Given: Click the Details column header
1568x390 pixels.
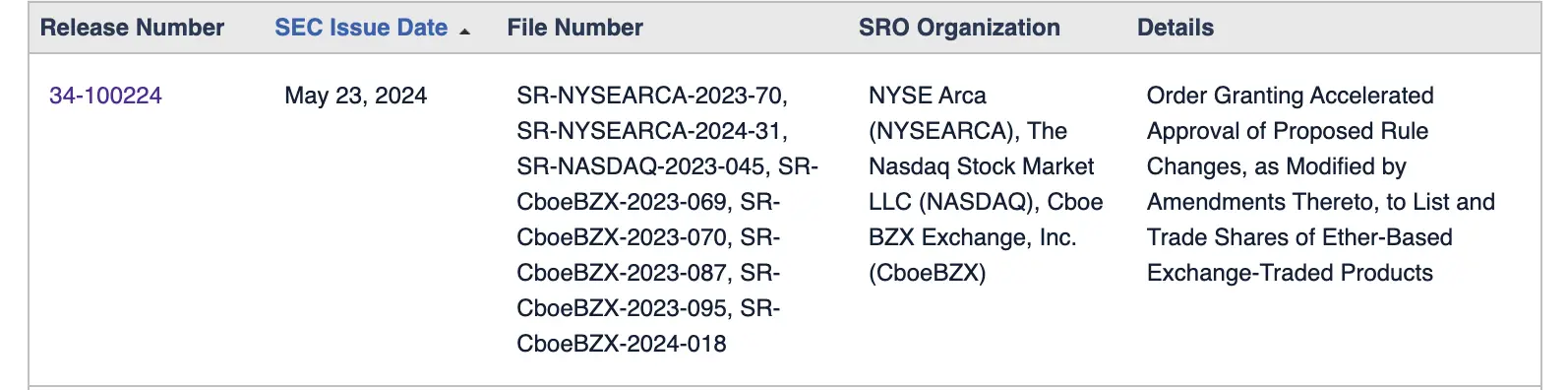Looking at the screenshot, I should (1176, 28).
